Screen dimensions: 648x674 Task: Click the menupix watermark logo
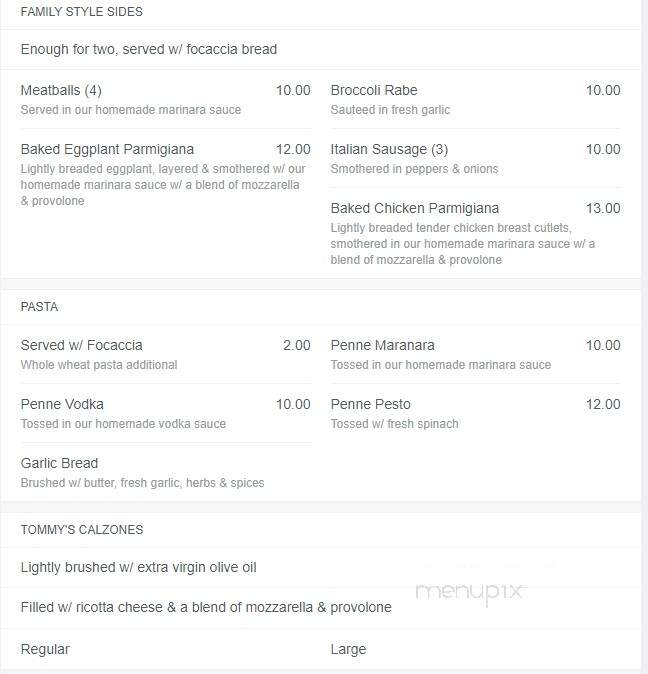tap(469, 592)
